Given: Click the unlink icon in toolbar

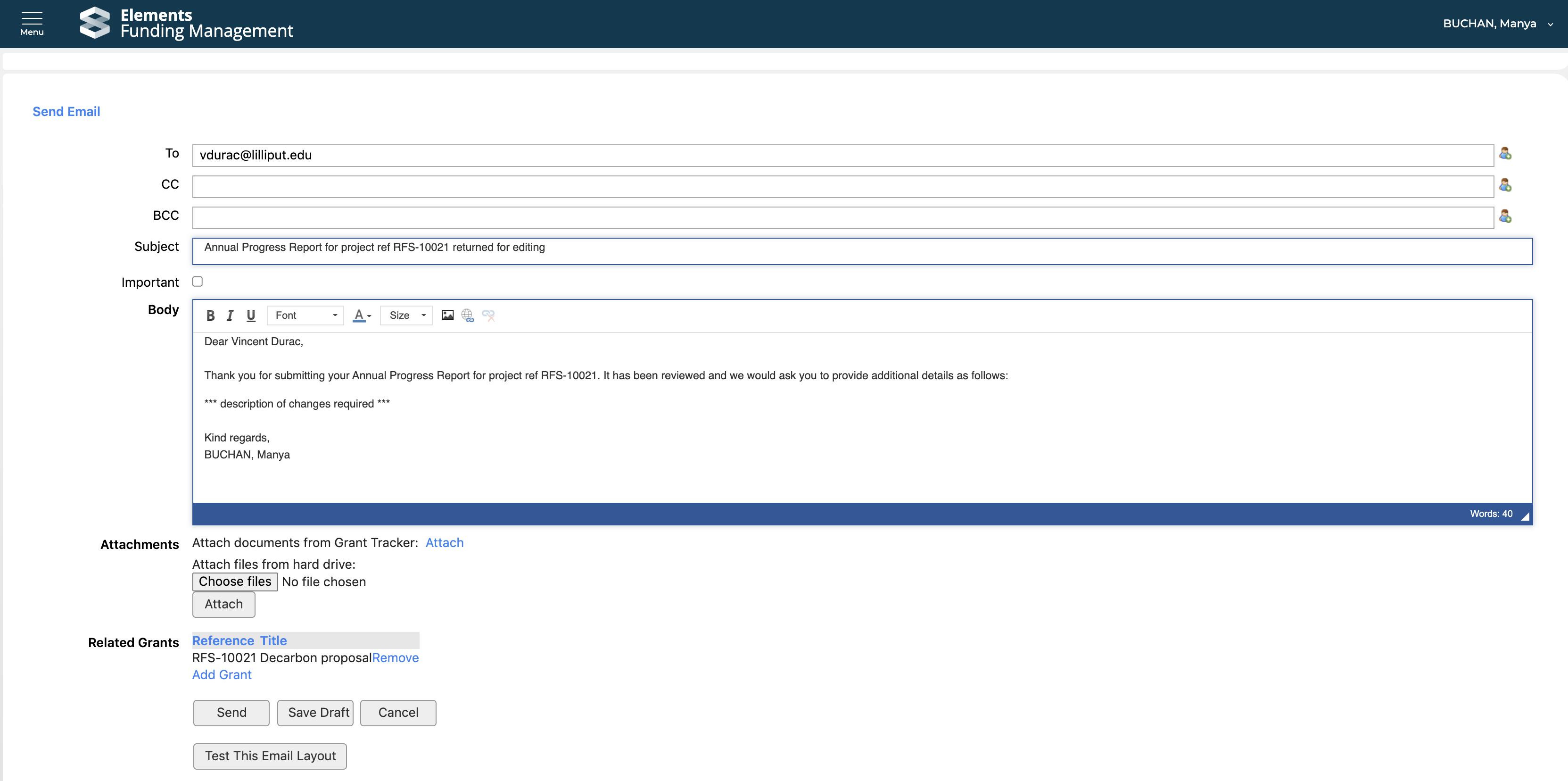Looking at the screenshot, I should [x=488, y=316].
